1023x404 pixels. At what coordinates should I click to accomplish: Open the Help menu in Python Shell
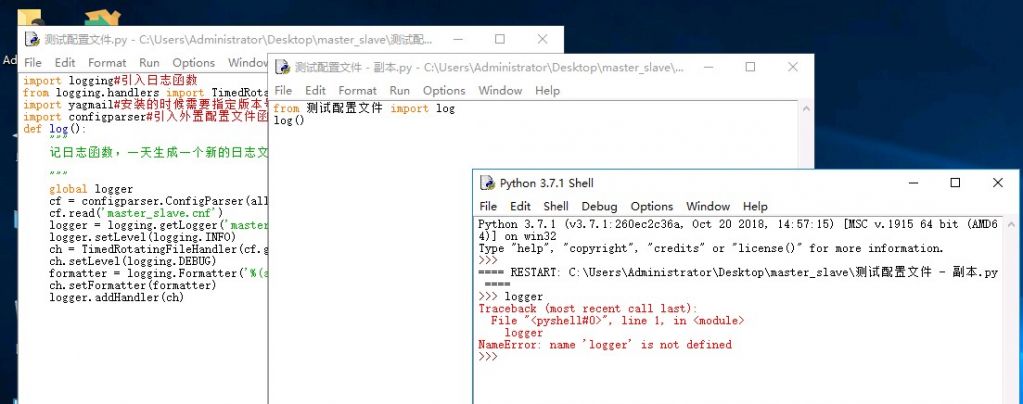coord(754,206)
